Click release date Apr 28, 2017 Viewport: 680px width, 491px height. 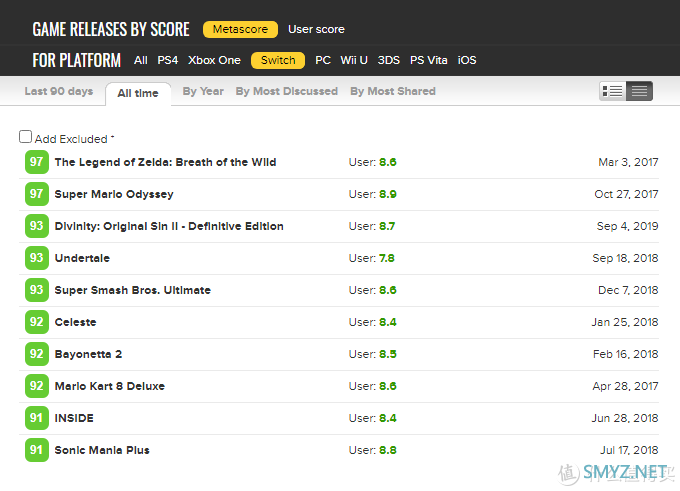(625, 386)
